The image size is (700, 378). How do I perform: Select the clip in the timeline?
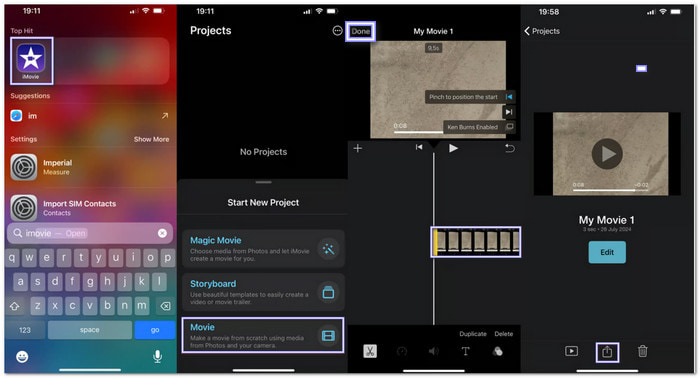point(476,241)
